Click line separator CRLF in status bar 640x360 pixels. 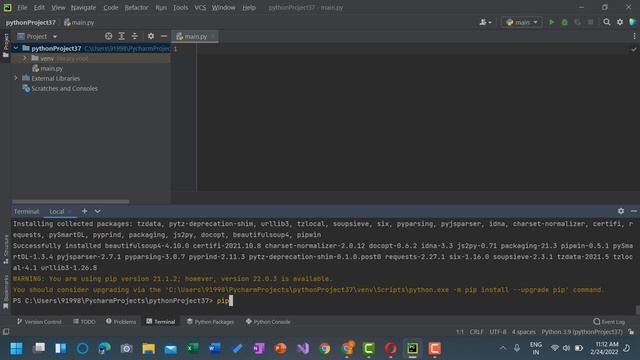click(476, 332)
